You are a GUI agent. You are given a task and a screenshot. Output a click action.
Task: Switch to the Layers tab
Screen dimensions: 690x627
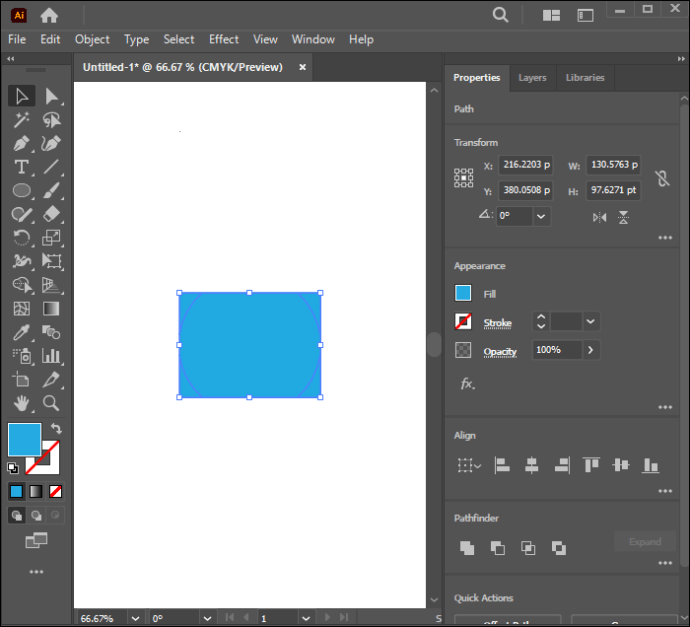(x=532, y=78)
